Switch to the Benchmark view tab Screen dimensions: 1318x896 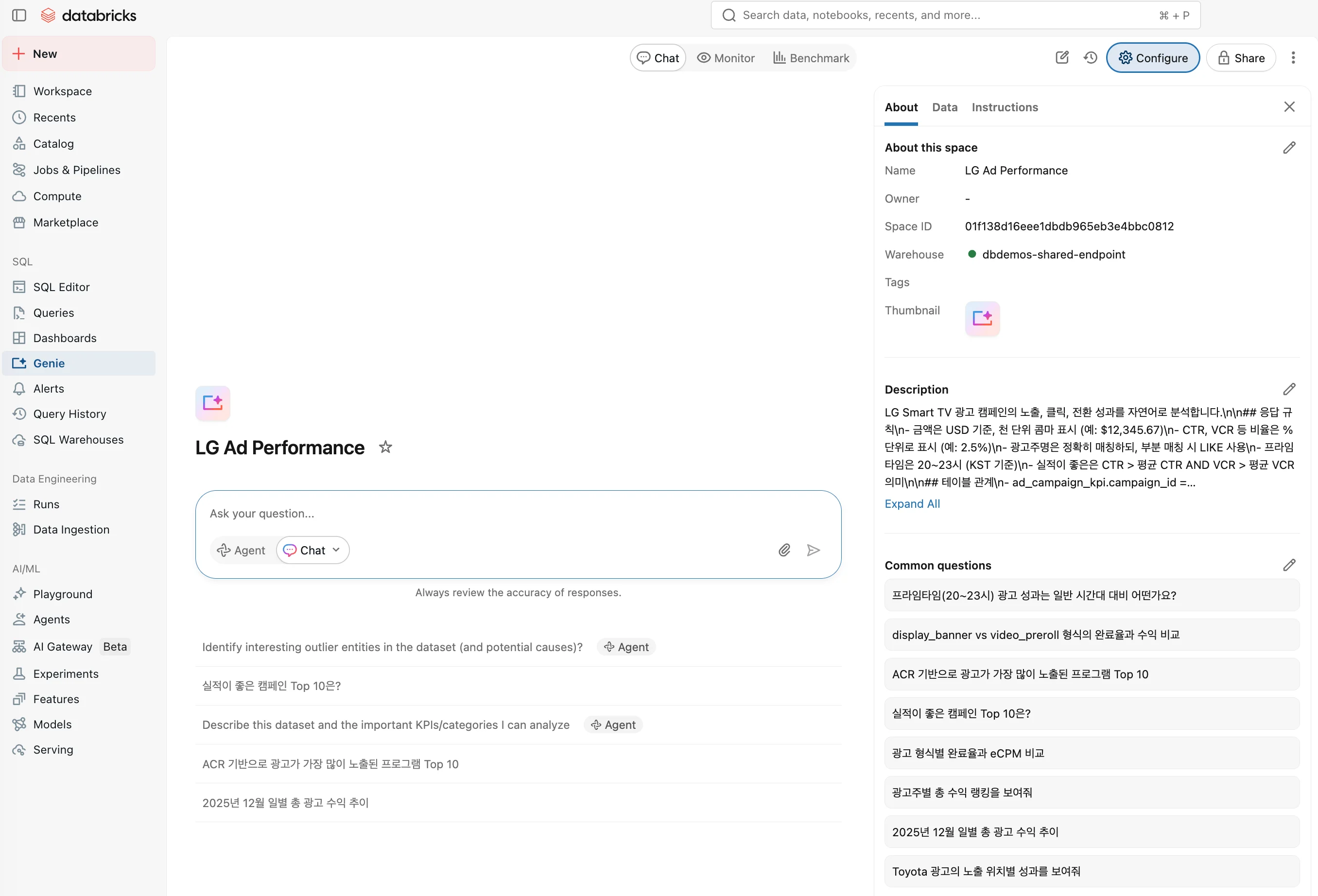click(x=811, y=58)
